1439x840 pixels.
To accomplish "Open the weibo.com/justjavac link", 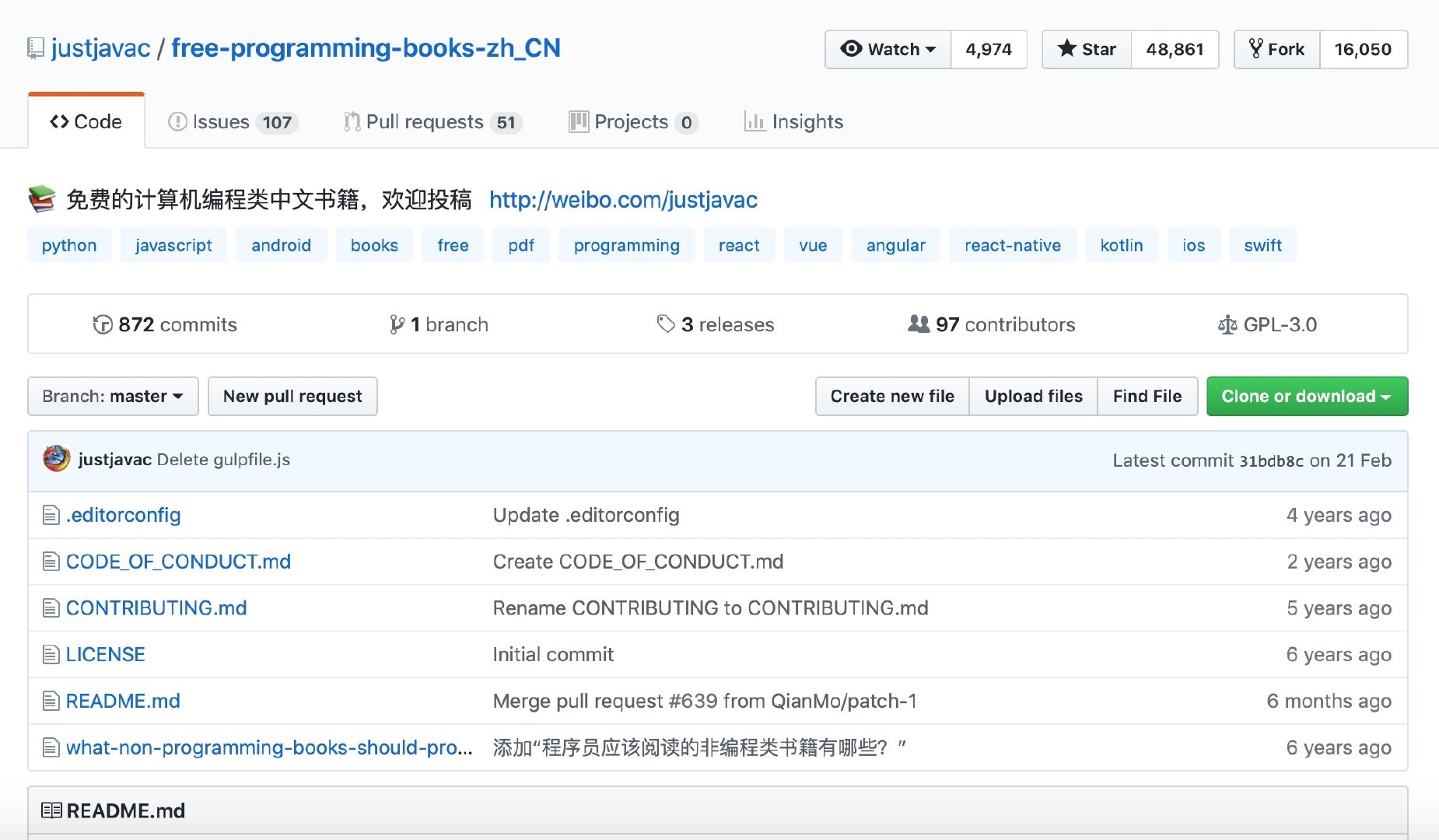I will [623, 200].
